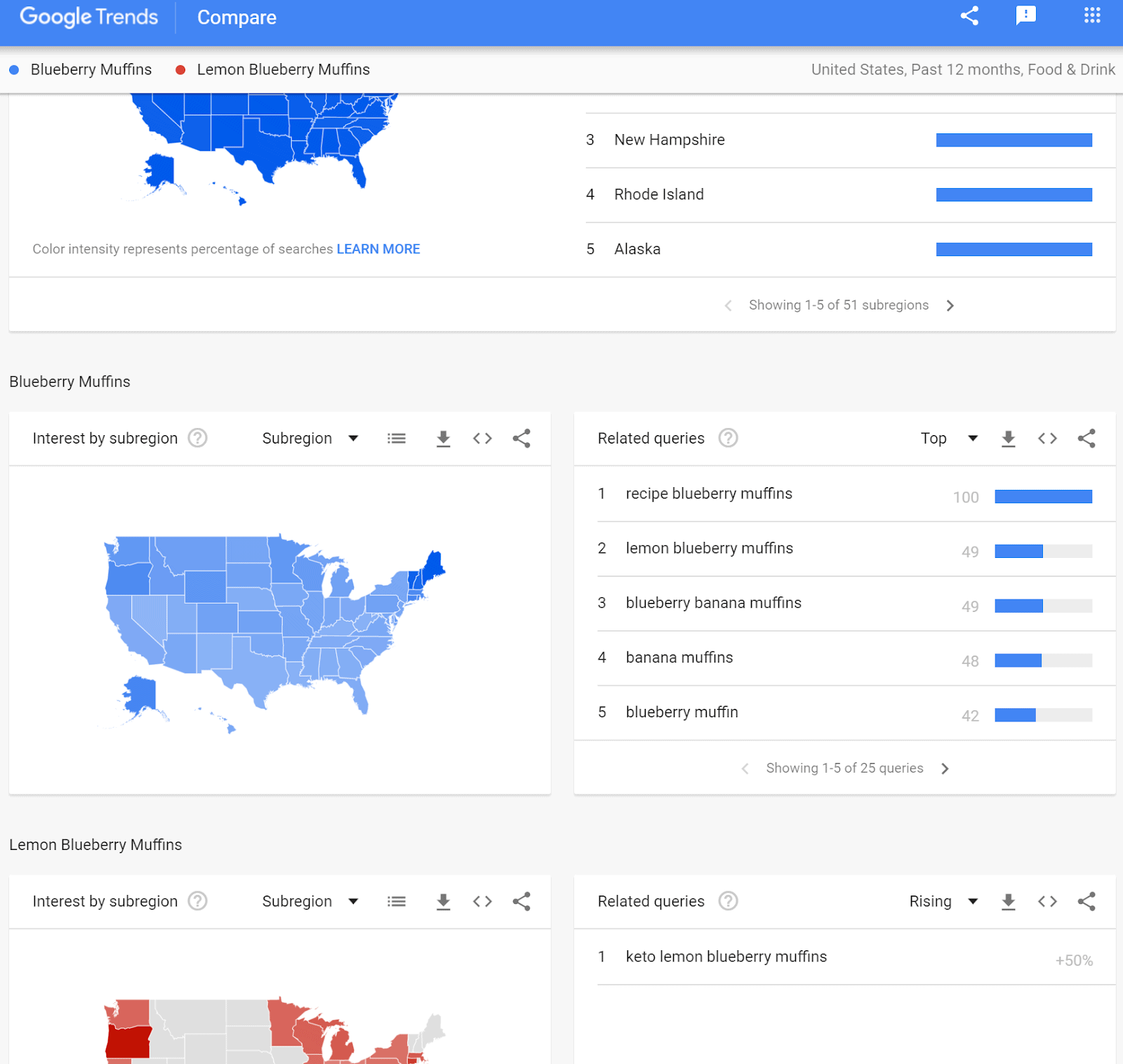Change Top to another related queries metric
Viewport: 1123px width, 1064px height.
(948, 438)
